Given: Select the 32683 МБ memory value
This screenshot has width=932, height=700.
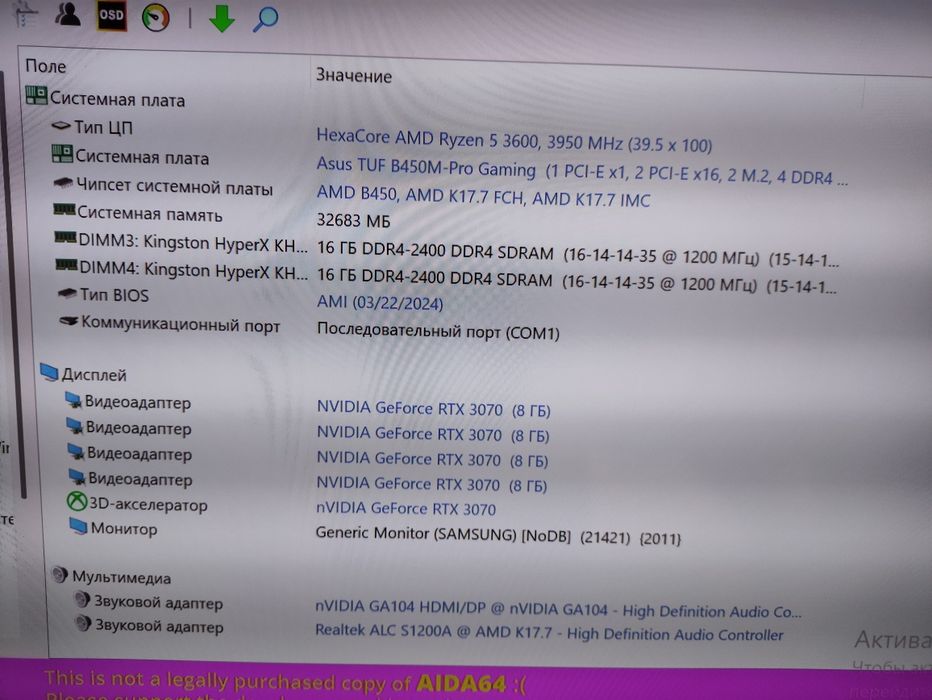Looking at the screenshot, I should 354,220.
